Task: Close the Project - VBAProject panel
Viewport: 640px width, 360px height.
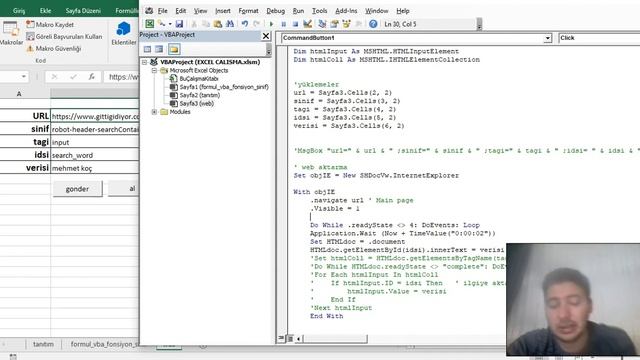Action: click(x=266, y=36)
